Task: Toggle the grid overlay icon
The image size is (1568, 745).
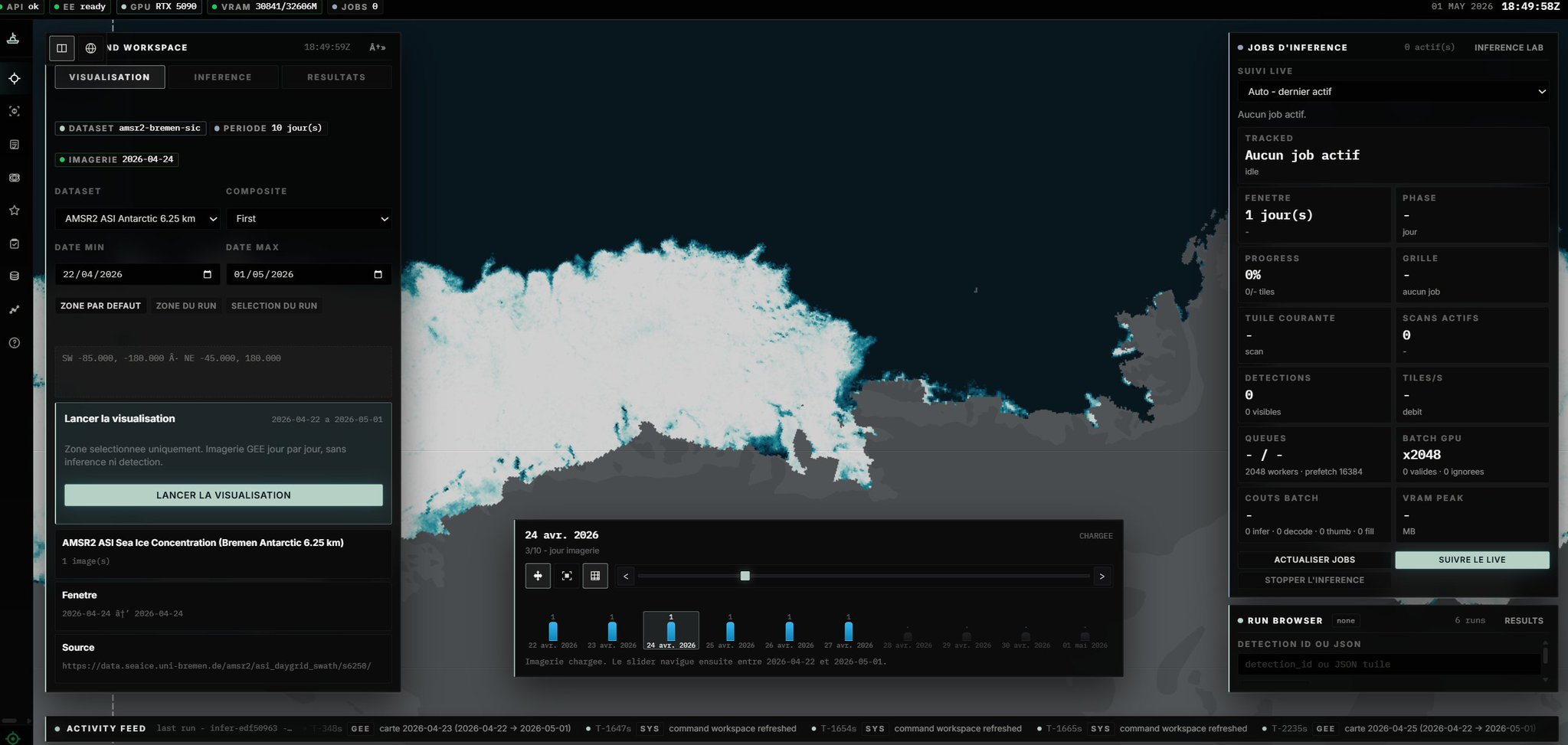Action: (x=595, y=576)
